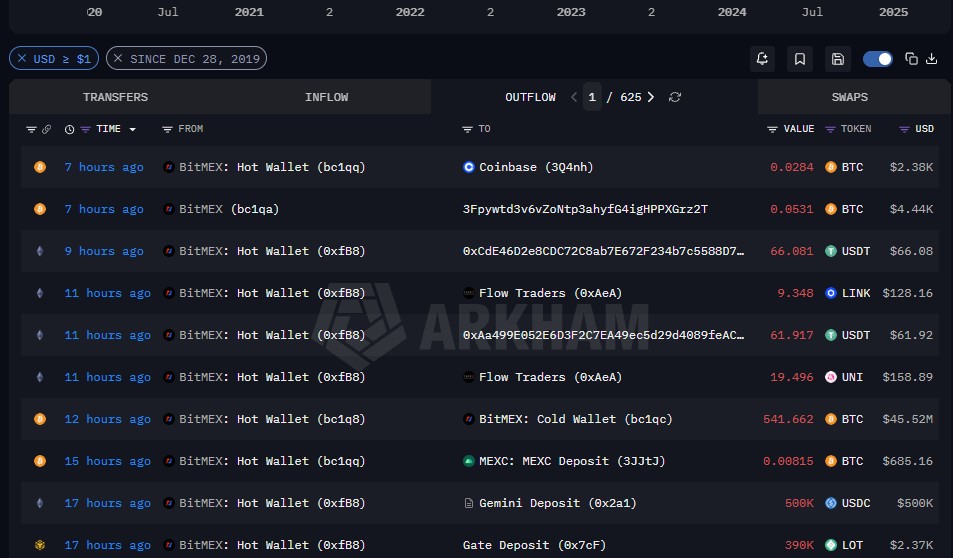
Task: Remove the Since Dec 28, 2019 filter
Action: 118,58
